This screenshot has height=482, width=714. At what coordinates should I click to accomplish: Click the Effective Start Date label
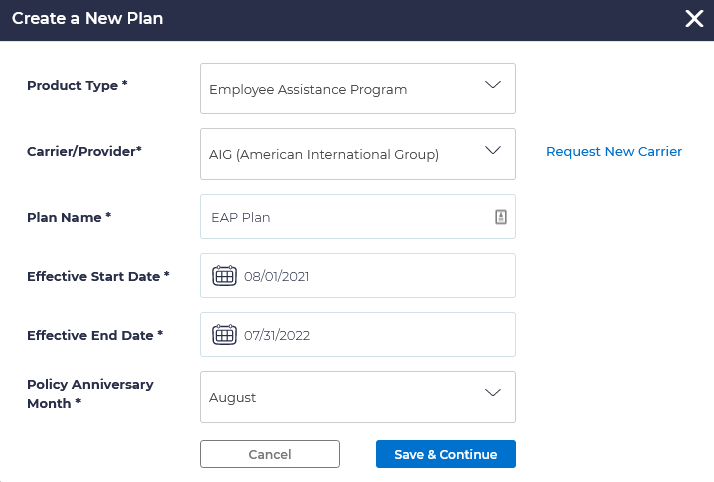tap(98, 276)
